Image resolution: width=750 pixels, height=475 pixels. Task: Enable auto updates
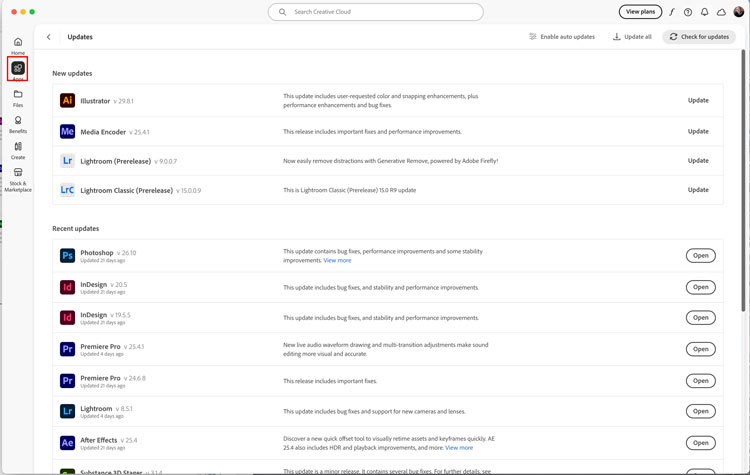click(x=562, y=37)
